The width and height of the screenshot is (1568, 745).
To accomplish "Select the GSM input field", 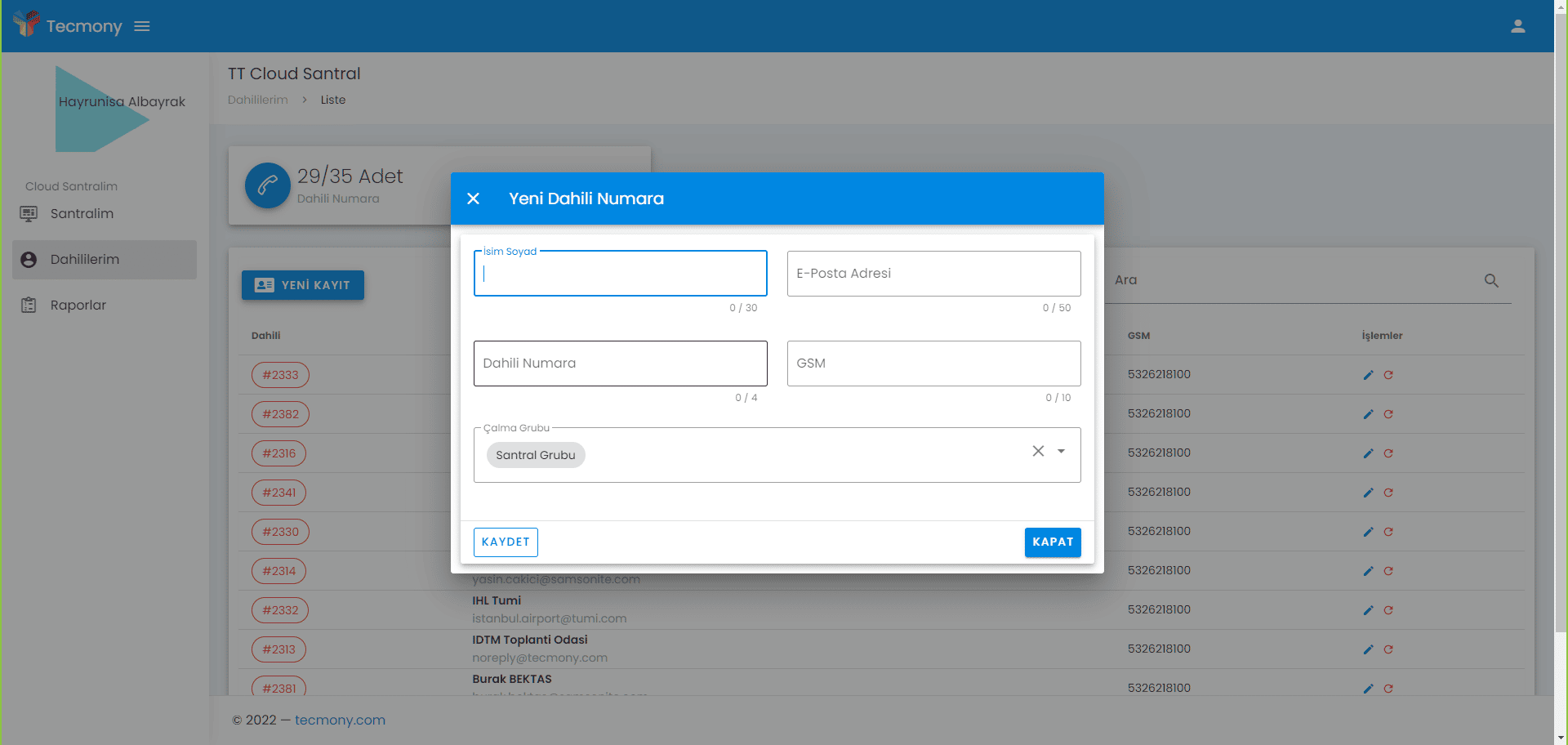I will [x=934, y=363].
